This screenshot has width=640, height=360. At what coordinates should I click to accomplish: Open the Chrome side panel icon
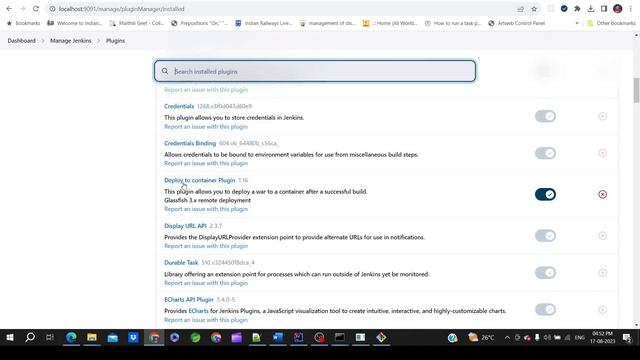pyautogui.click(x=604, y=9)
